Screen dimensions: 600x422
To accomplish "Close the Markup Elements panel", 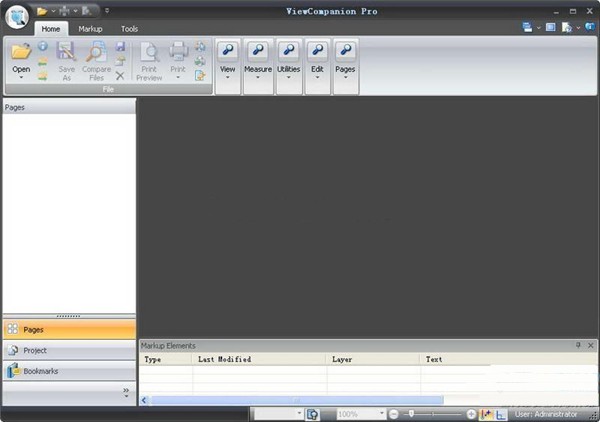I will 590,345.
